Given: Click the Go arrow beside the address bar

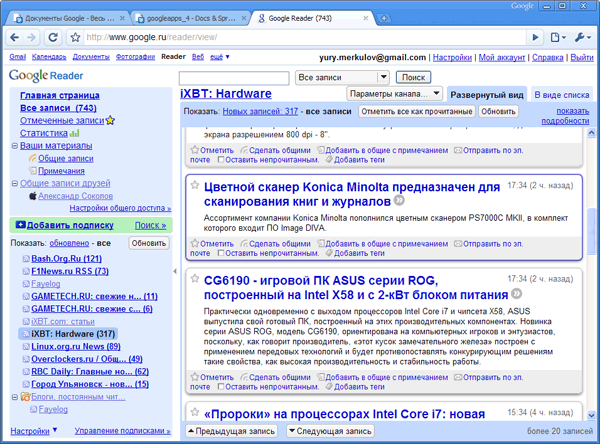Looking at the screenshot, I should [x=535, y=37].
